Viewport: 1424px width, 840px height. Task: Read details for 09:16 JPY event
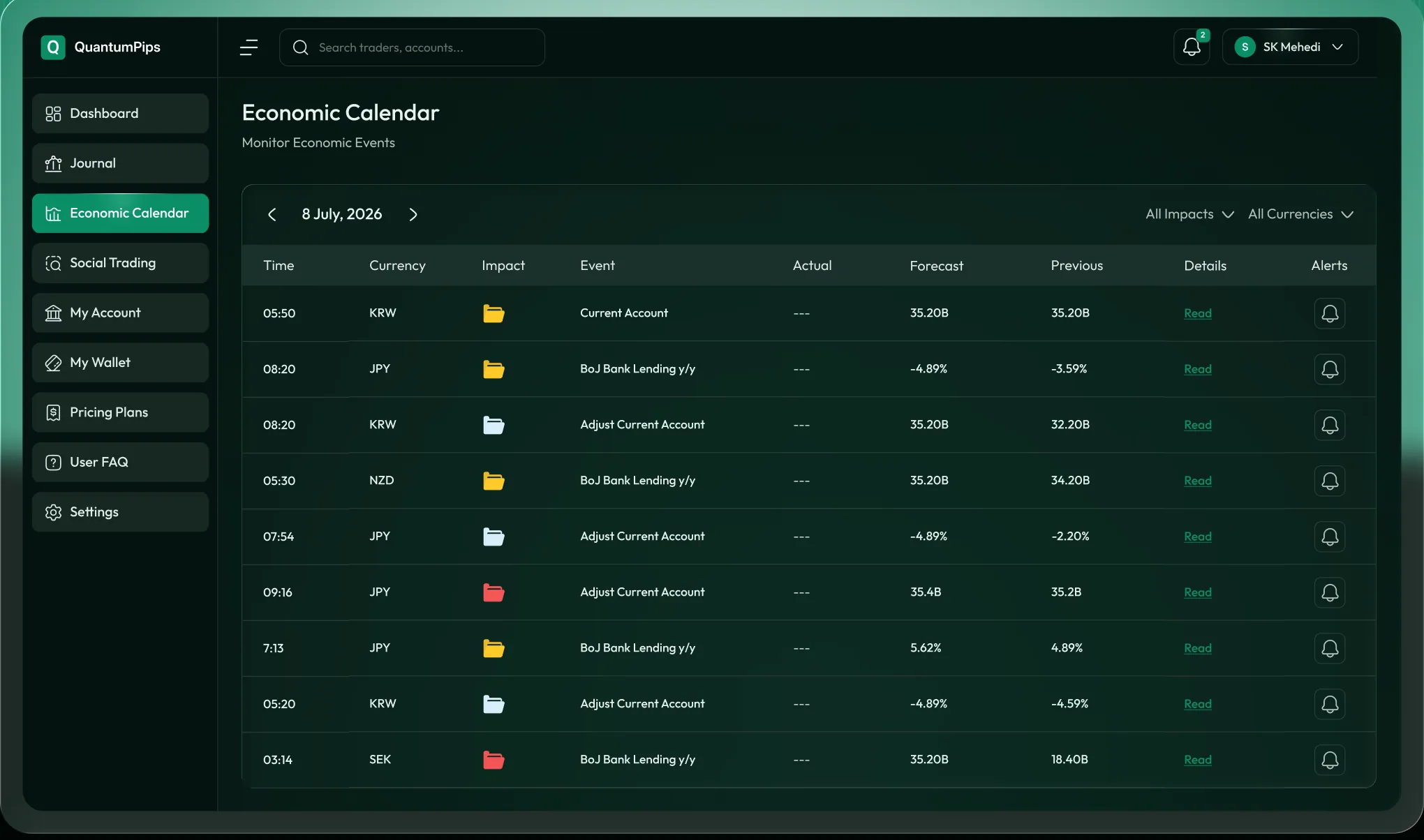pos(1197,592)
